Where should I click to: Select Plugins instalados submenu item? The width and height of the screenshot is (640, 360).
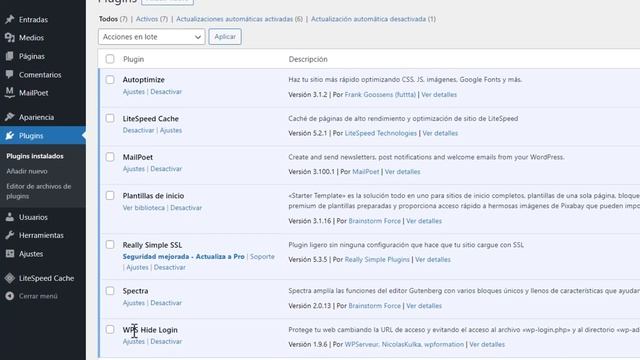pos(35,156)
